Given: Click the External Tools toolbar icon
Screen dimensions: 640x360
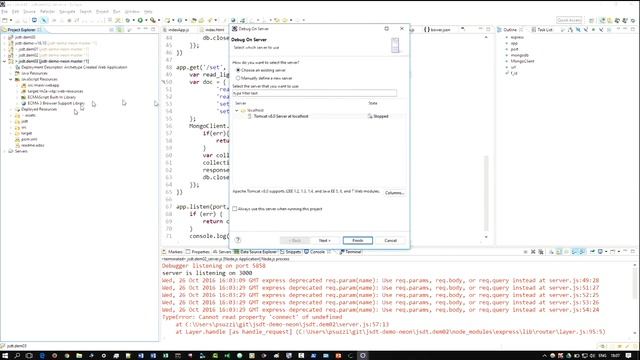Looking at the screenshot, I should tap(153, 20).
